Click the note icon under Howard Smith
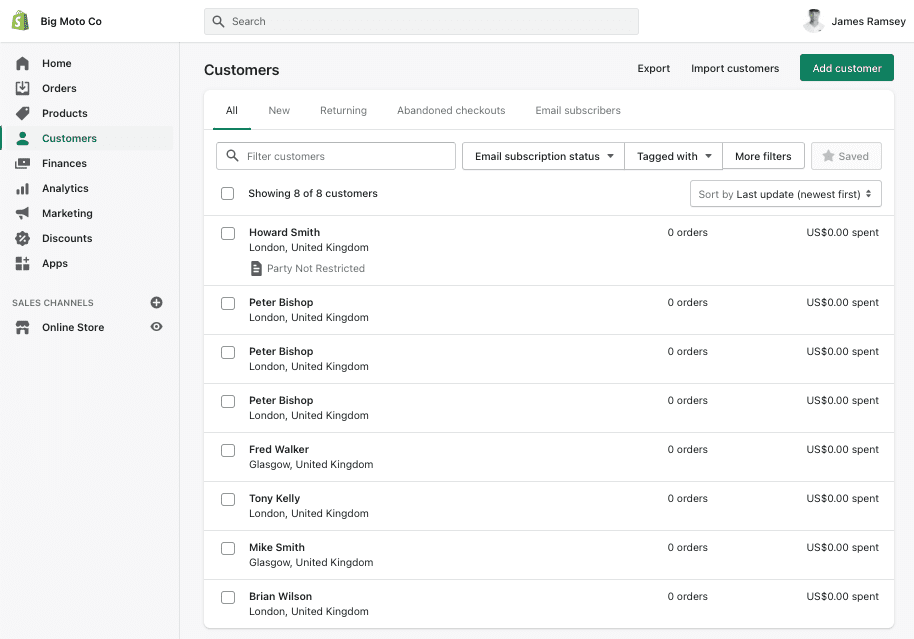 [x=256, y=268]
